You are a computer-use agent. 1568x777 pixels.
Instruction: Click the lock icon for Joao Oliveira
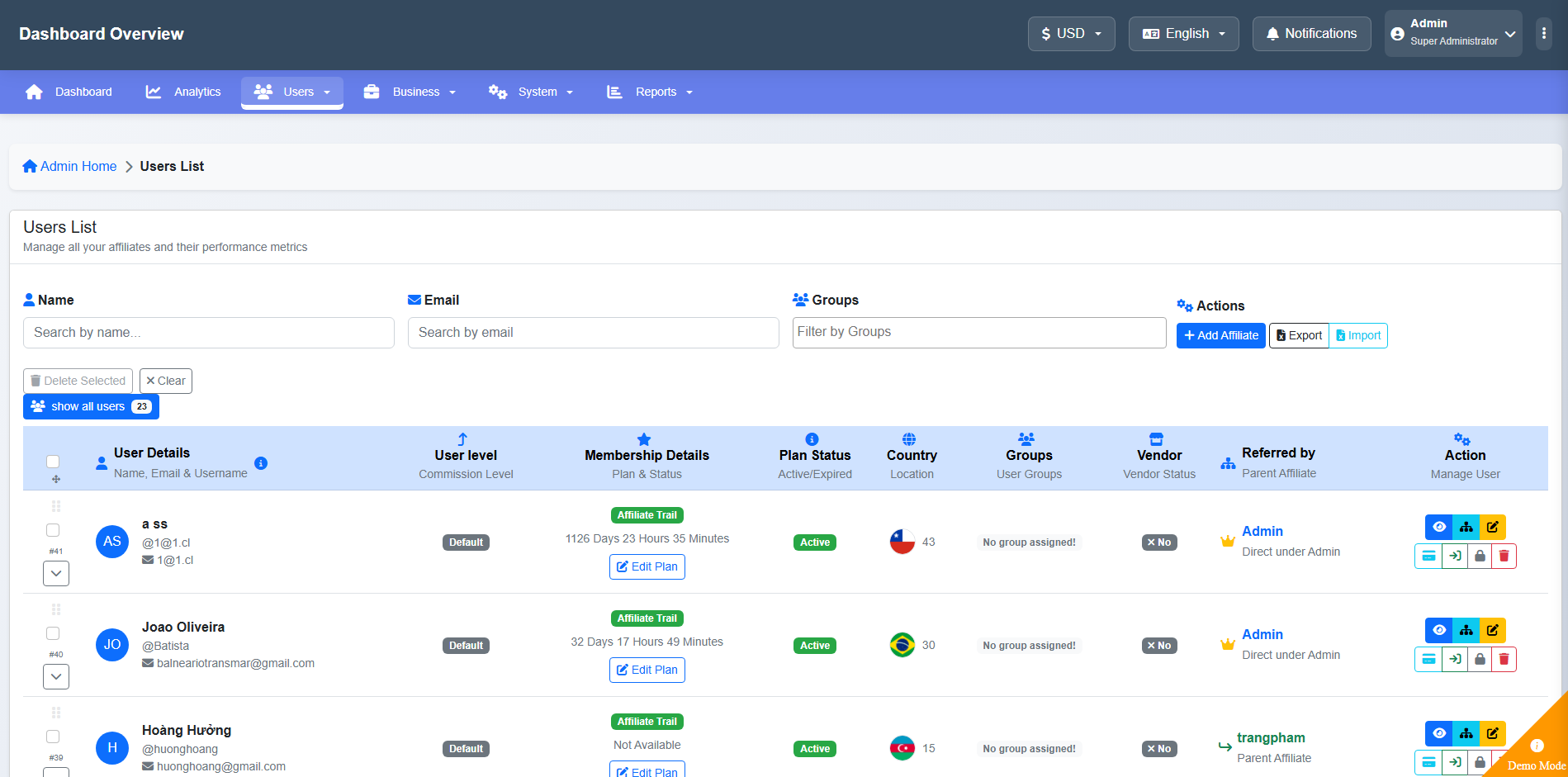point(1480,659)
